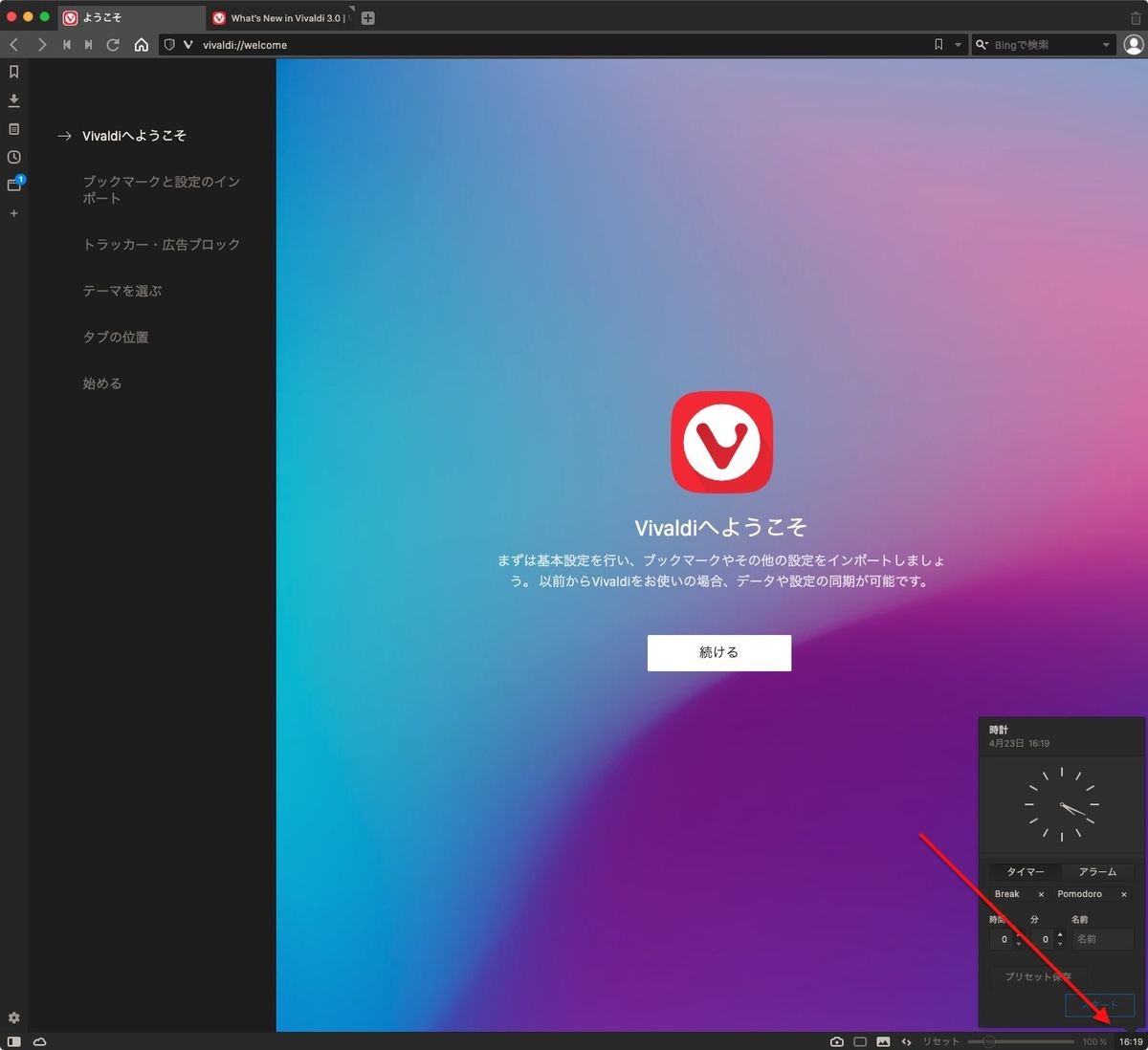The image size is (1148, 1050).
Task: Go to タブの位置 step
Action: (115, 337)
